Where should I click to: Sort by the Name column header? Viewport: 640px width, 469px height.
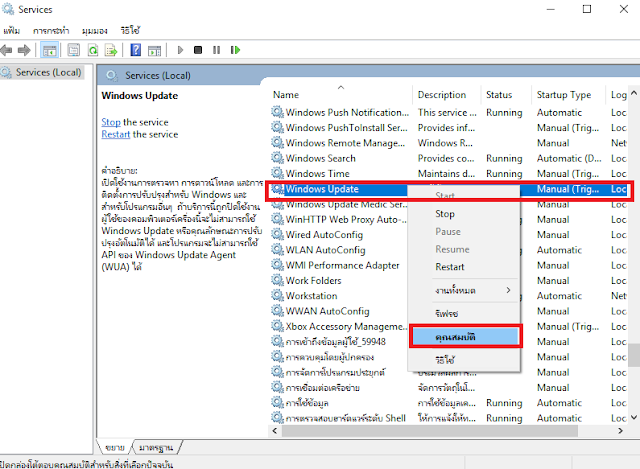(341, 95)
